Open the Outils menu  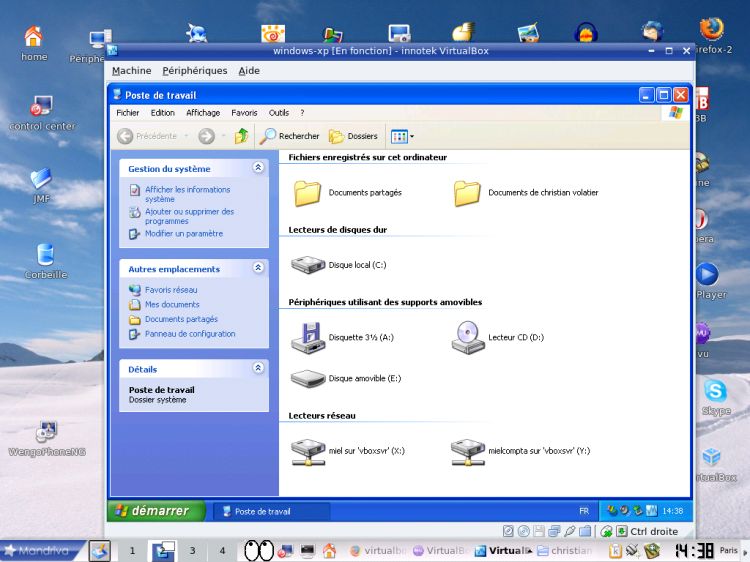coord(278,113)
